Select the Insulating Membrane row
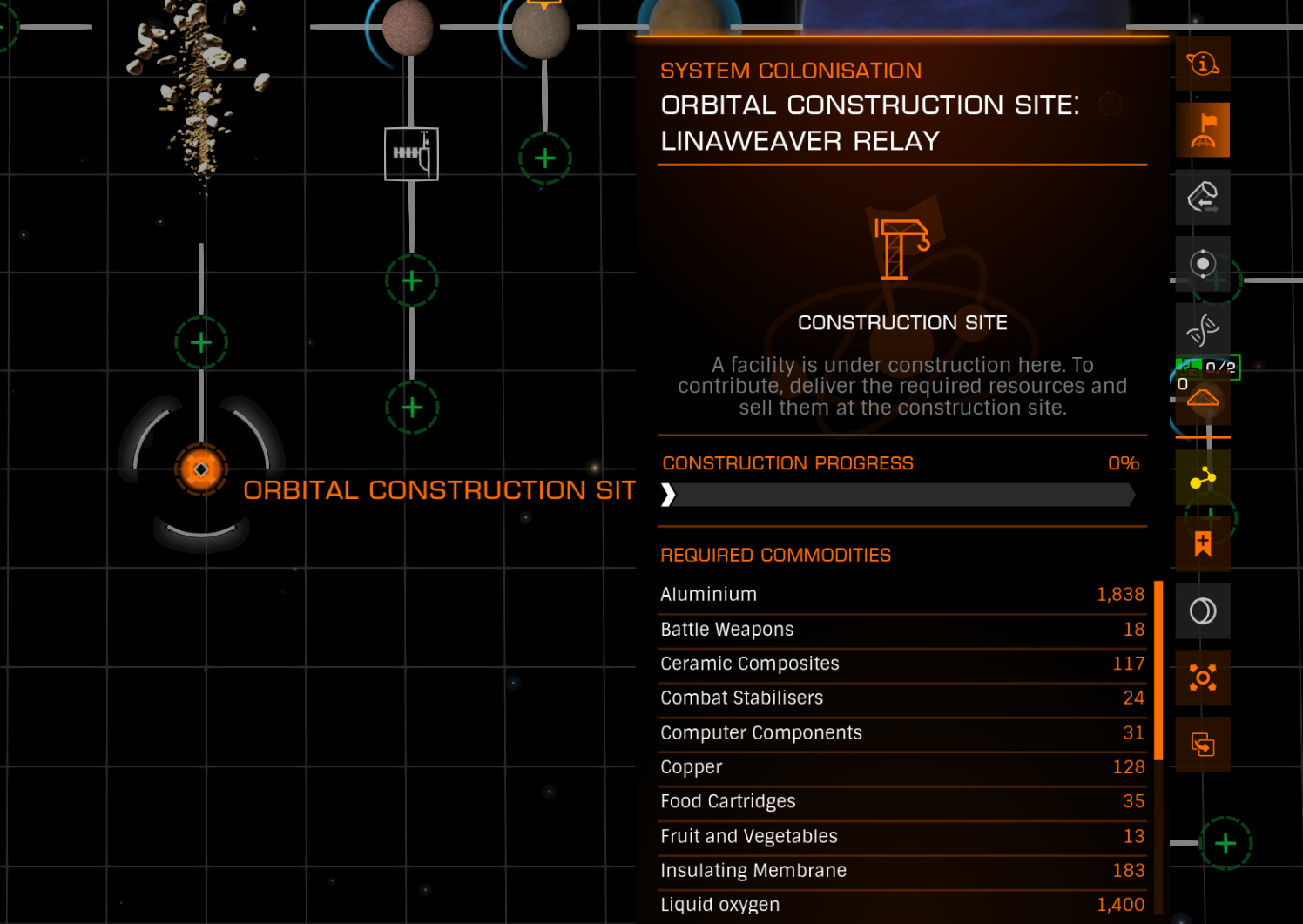This screenshot has height=924, width=1303. tap(902, 871)
